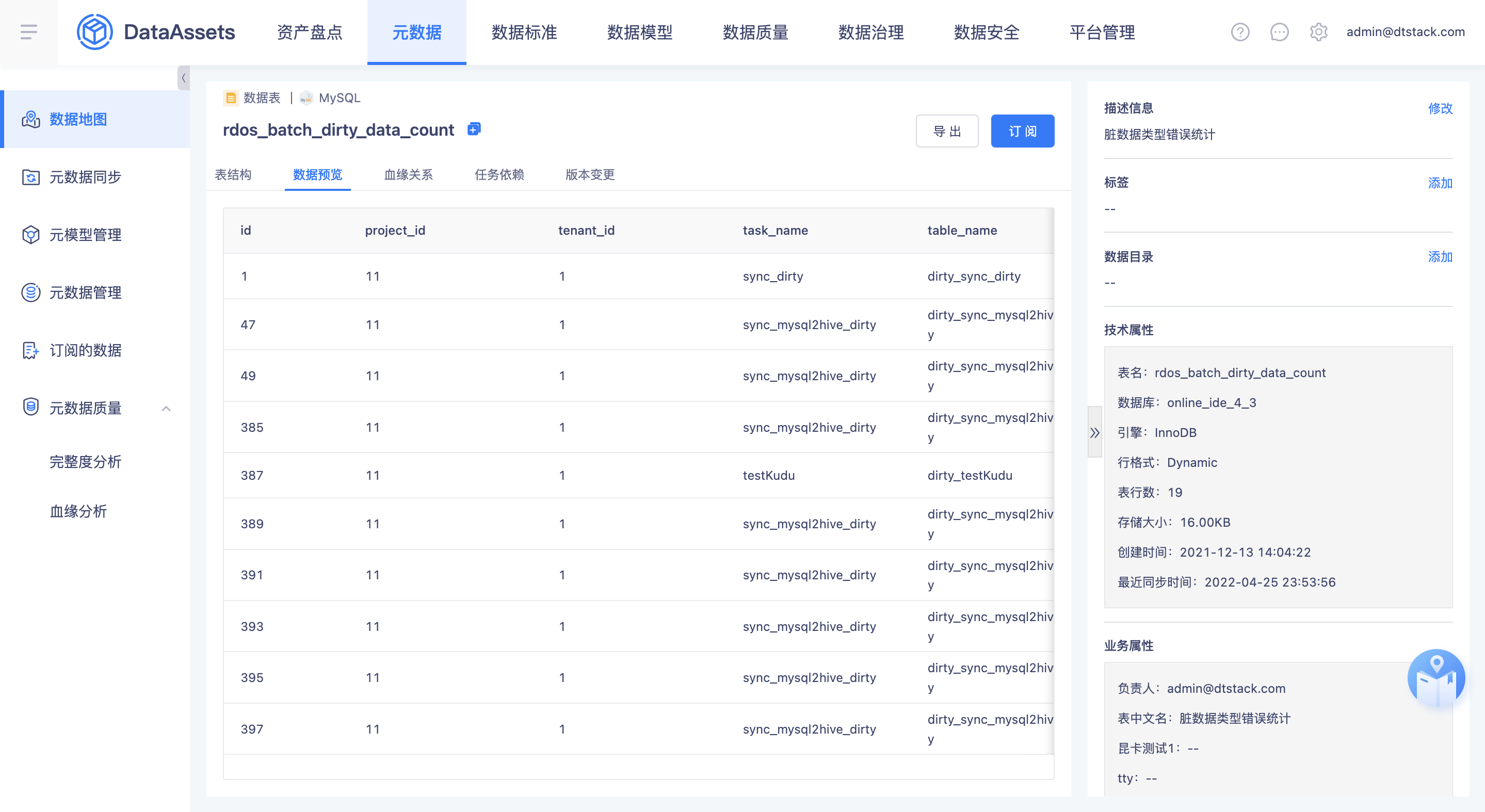
Task: Click 添加 link for 标签
Action: point(1440,183)
